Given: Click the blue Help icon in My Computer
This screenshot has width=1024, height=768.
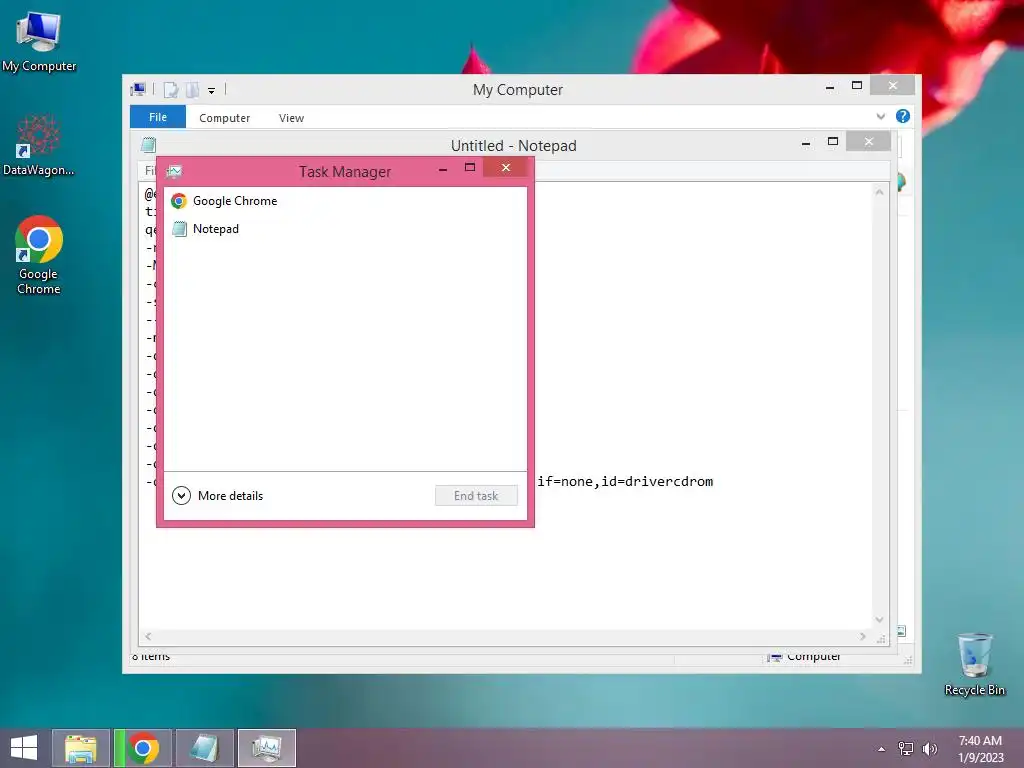Looking at the screenshot, I should pyautogui.click(x=903, y=116).
